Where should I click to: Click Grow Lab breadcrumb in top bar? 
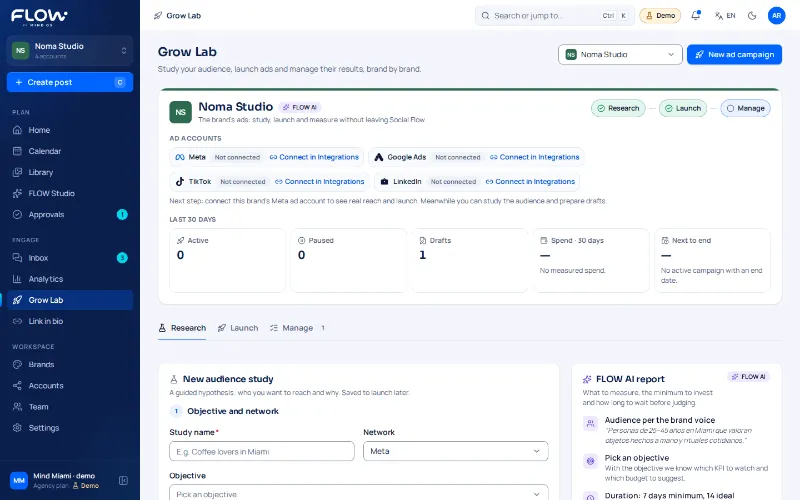point(177,16)
